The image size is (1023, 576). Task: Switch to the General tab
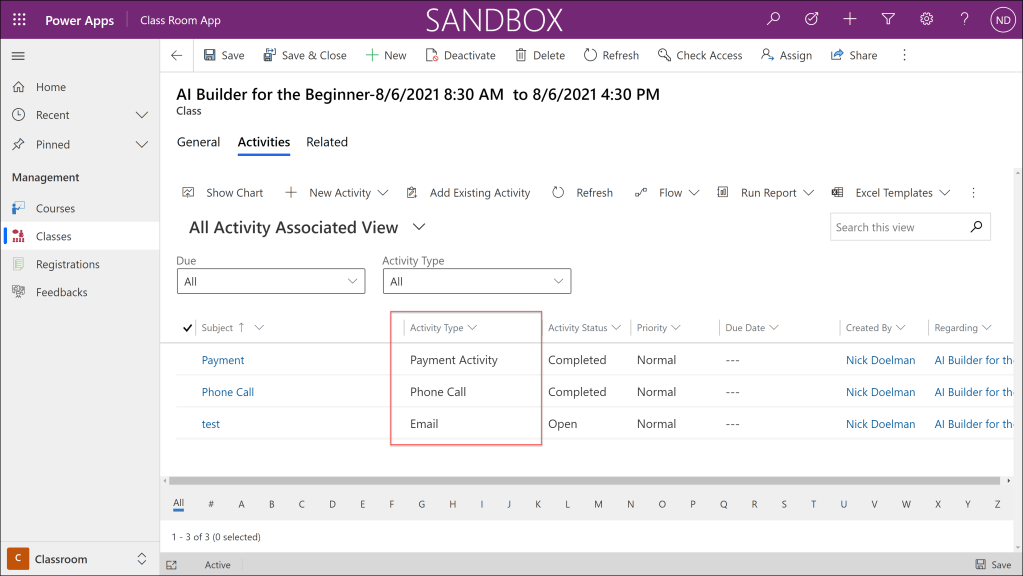(198, 142)
